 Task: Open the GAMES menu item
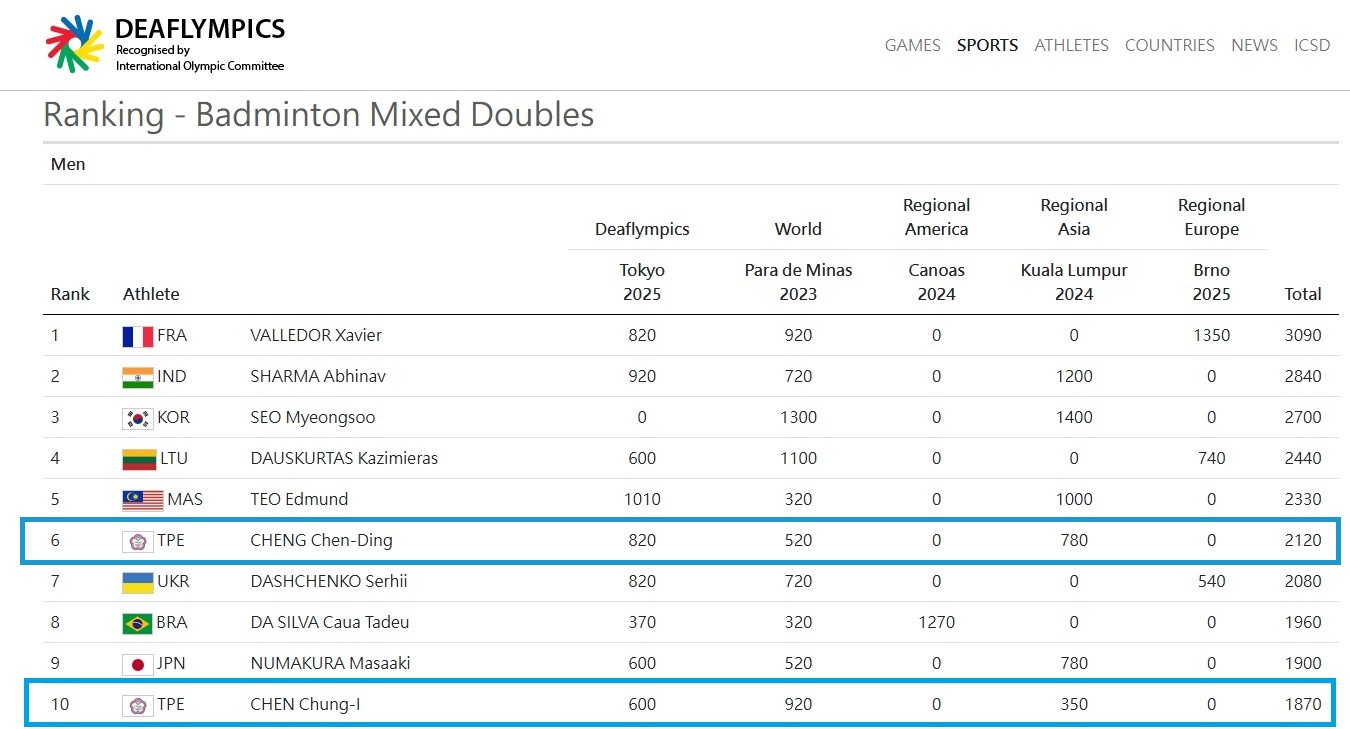point(912,45)
